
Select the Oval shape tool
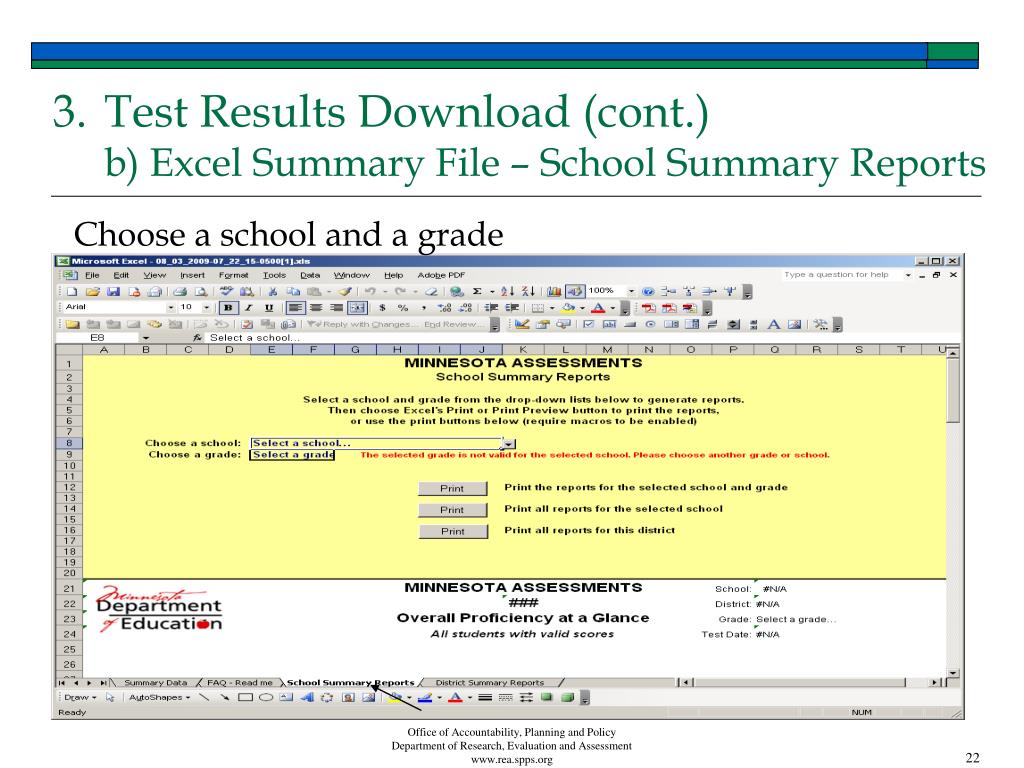(266, 697)
